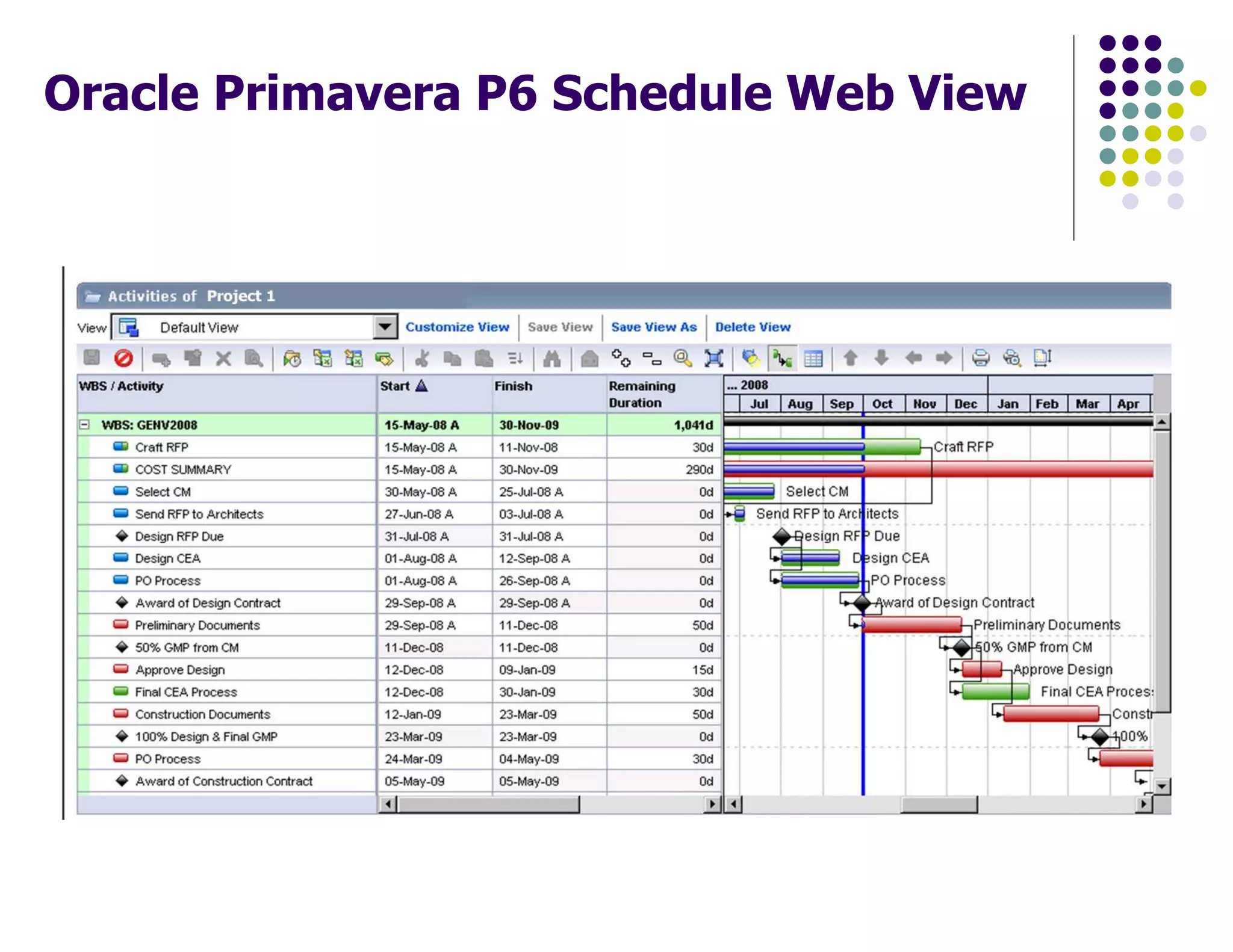Click the Indent right arrow icon
The image size is (1233, 952).
coord(944,358)
